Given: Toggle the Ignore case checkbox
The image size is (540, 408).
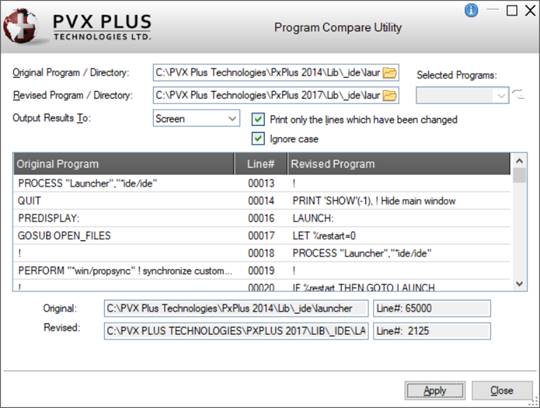Looking at the screenshot, I should tap(258, 139).
